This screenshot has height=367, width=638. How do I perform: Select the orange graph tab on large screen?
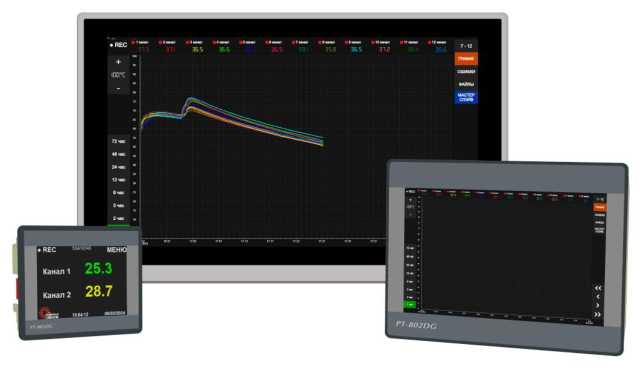pos(466,59)
